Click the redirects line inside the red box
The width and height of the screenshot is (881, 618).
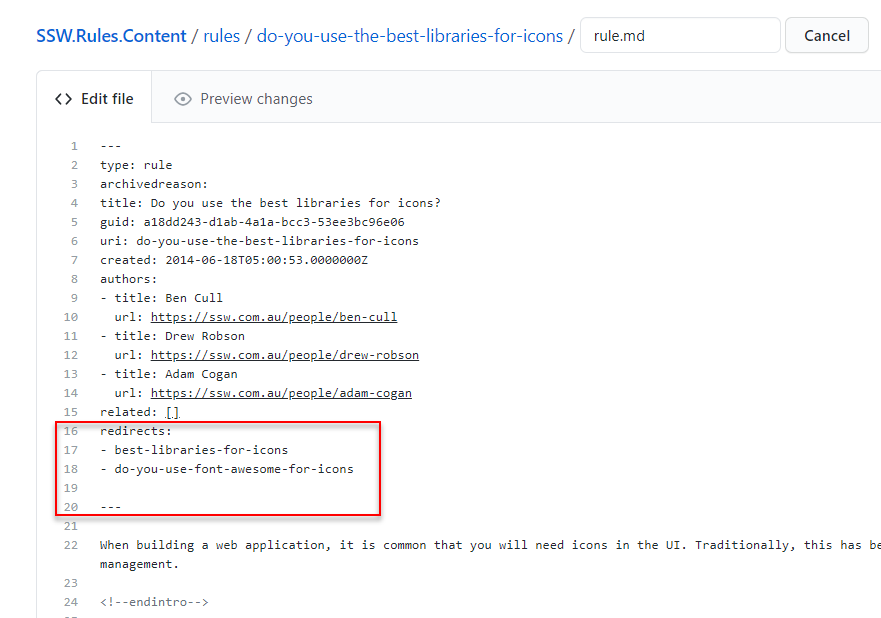click(133, 431)
